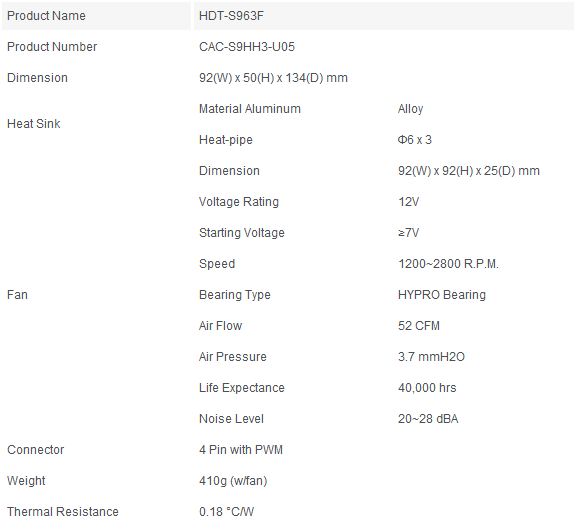Click the CAC-S9HH3-U05 product number
Image resolution: width=574 pixels, height=529 pixels.
[247, 47]
